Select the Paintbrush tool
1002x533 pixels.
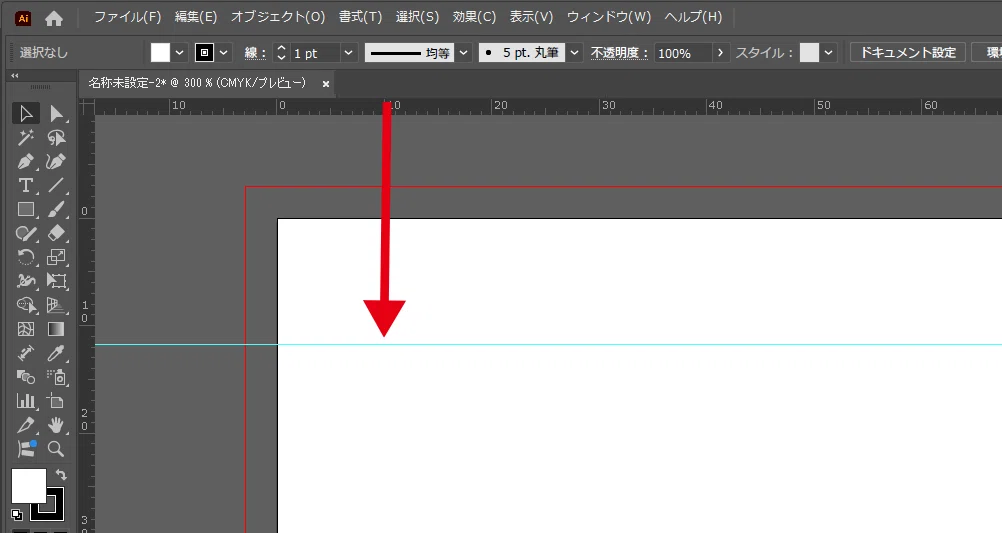(x=56, y=210)
